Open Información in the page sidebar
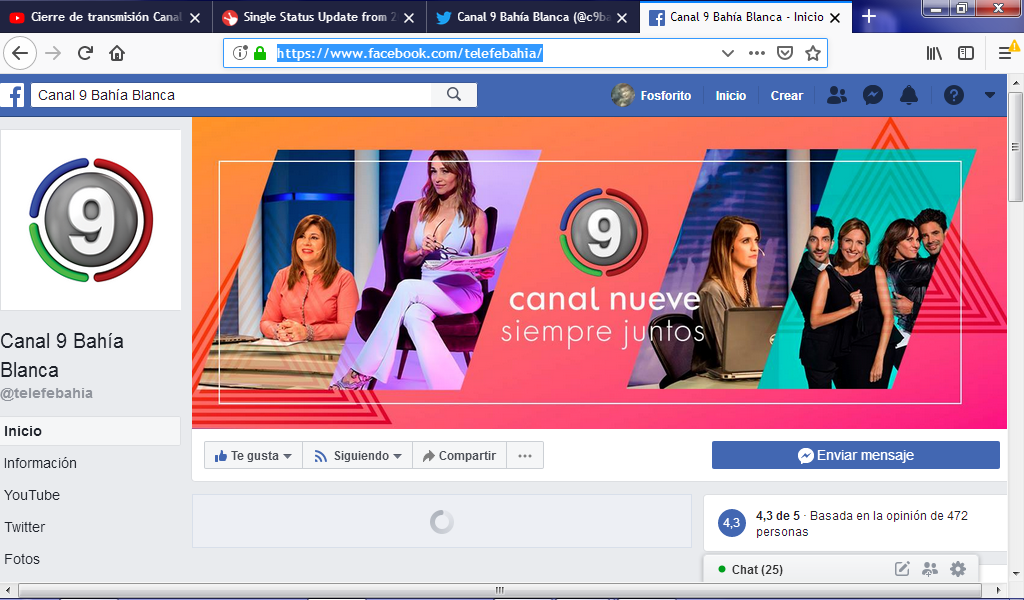Screen dimensions: 1024x600 [x=40, y=463]
